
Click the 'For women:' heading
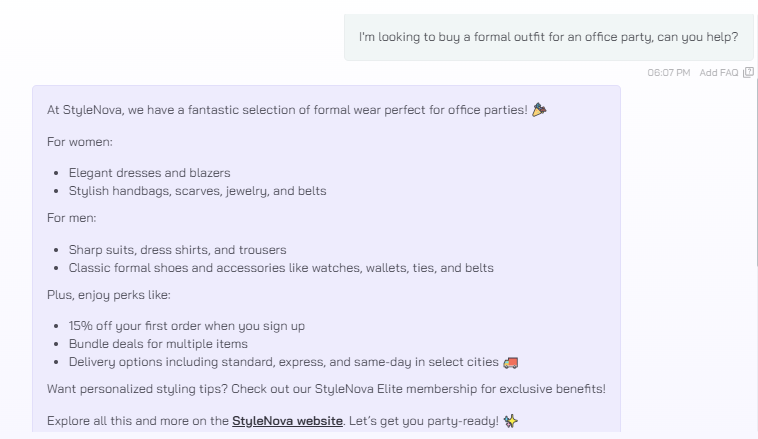(80, 142)
